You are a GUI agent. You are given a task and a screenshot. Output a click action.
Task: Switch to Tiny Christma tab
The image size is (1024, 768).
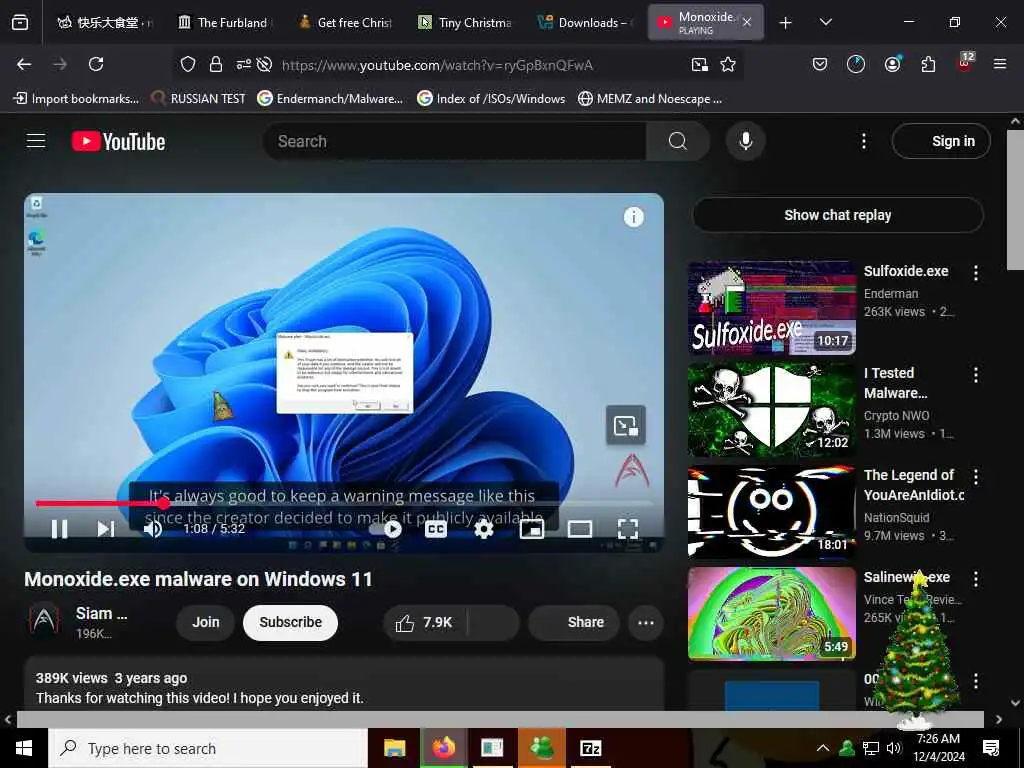(465, 22)
